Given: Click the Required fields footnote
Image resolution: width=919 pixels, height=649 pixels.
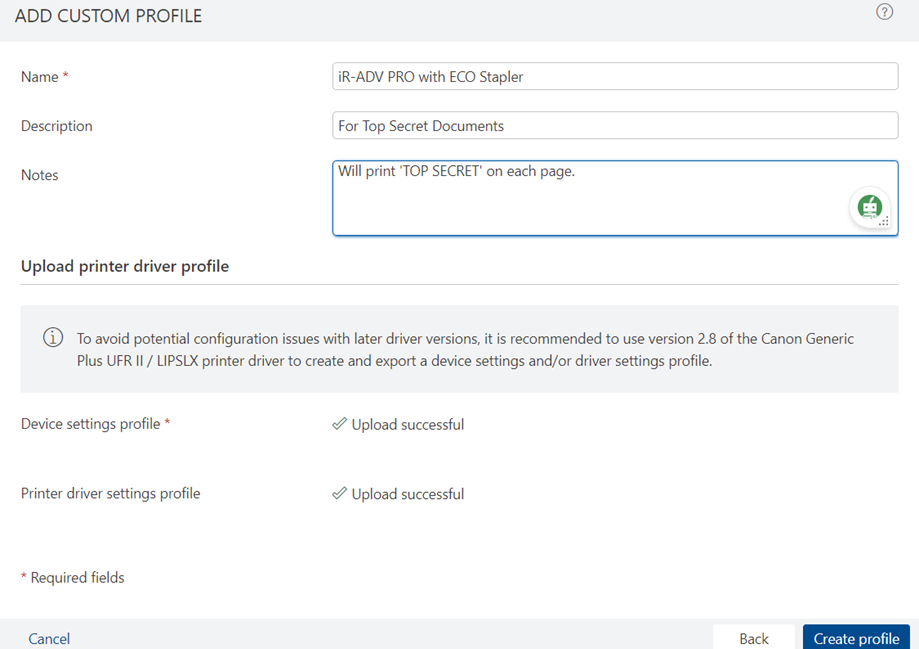Looking at the screenshot, I should coord(72,578).
